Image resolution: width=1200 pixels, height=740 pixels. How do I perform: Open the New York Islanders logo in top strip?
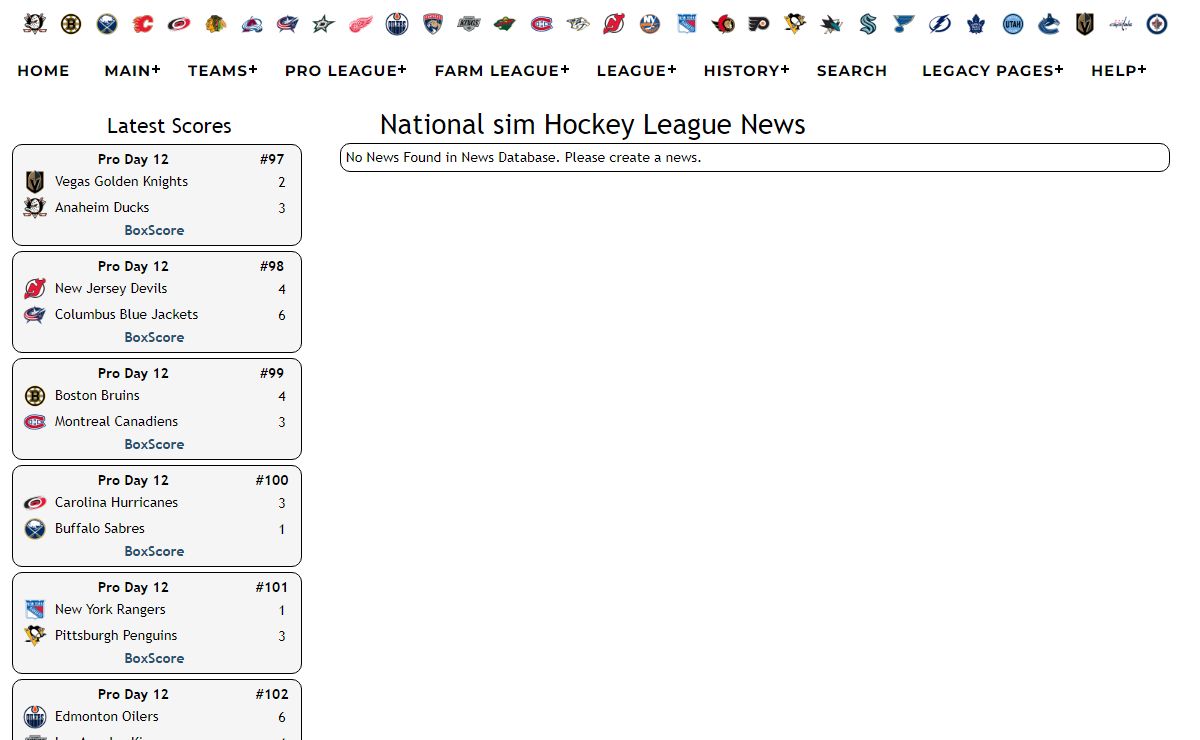[x=650, y=24]
